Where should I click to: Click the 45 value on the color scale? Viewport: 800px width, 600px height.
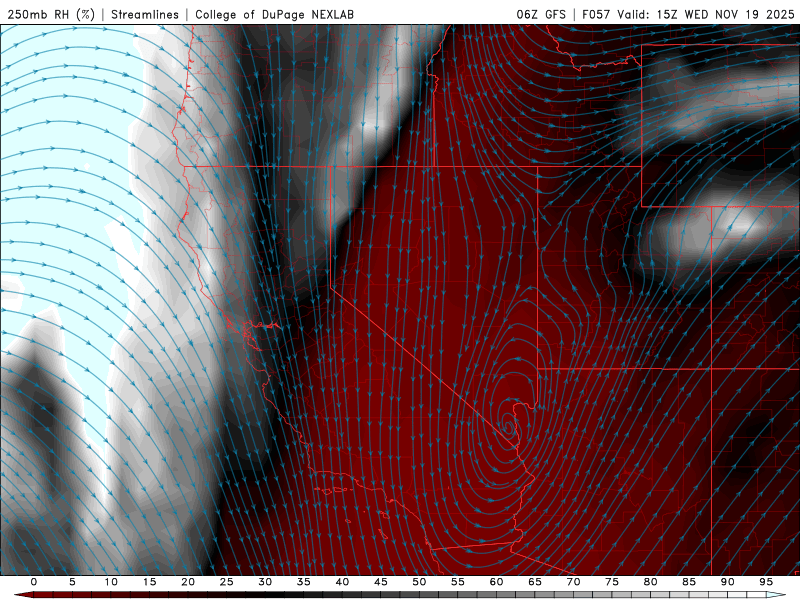pyautogui.click(x=381, y=582)
